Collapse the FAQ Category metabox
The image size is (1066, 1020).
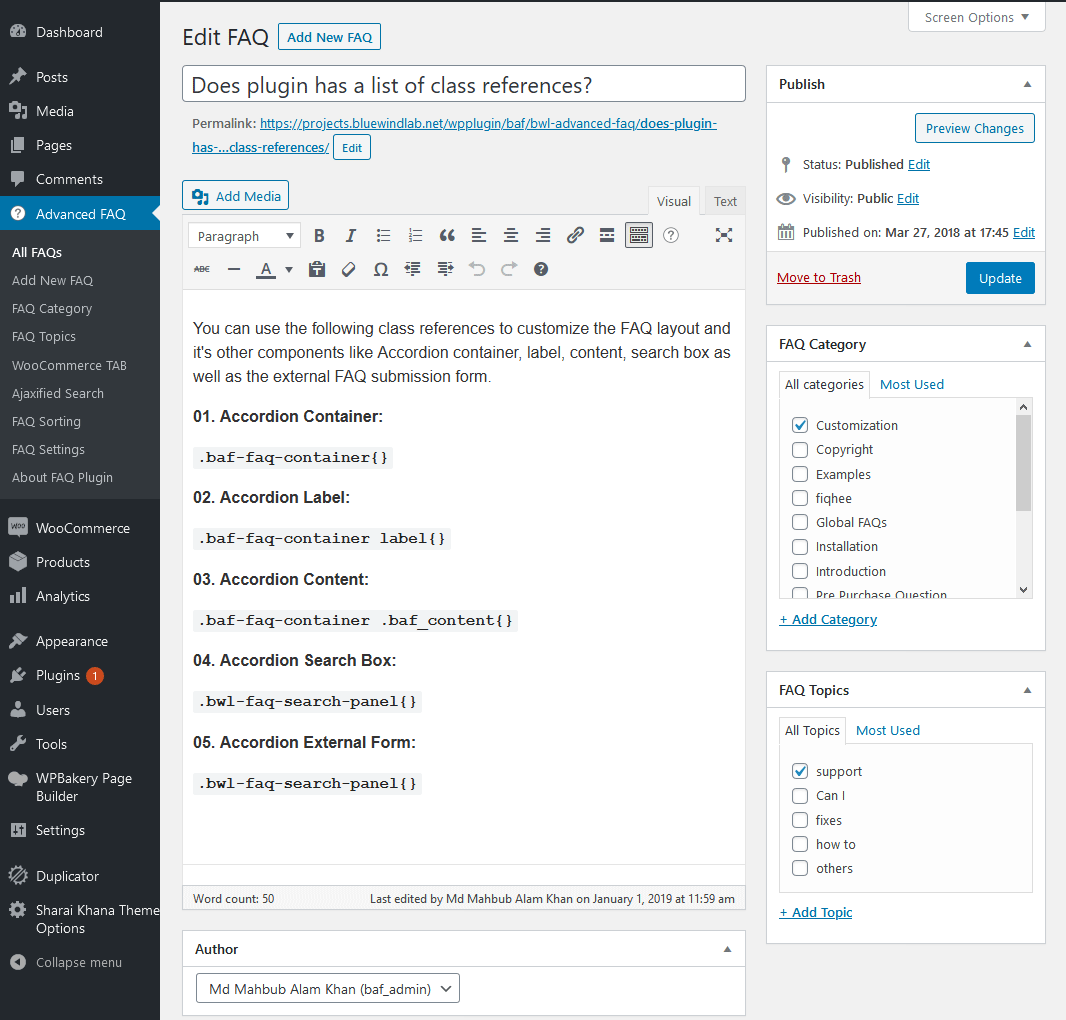coord(1027,344)
